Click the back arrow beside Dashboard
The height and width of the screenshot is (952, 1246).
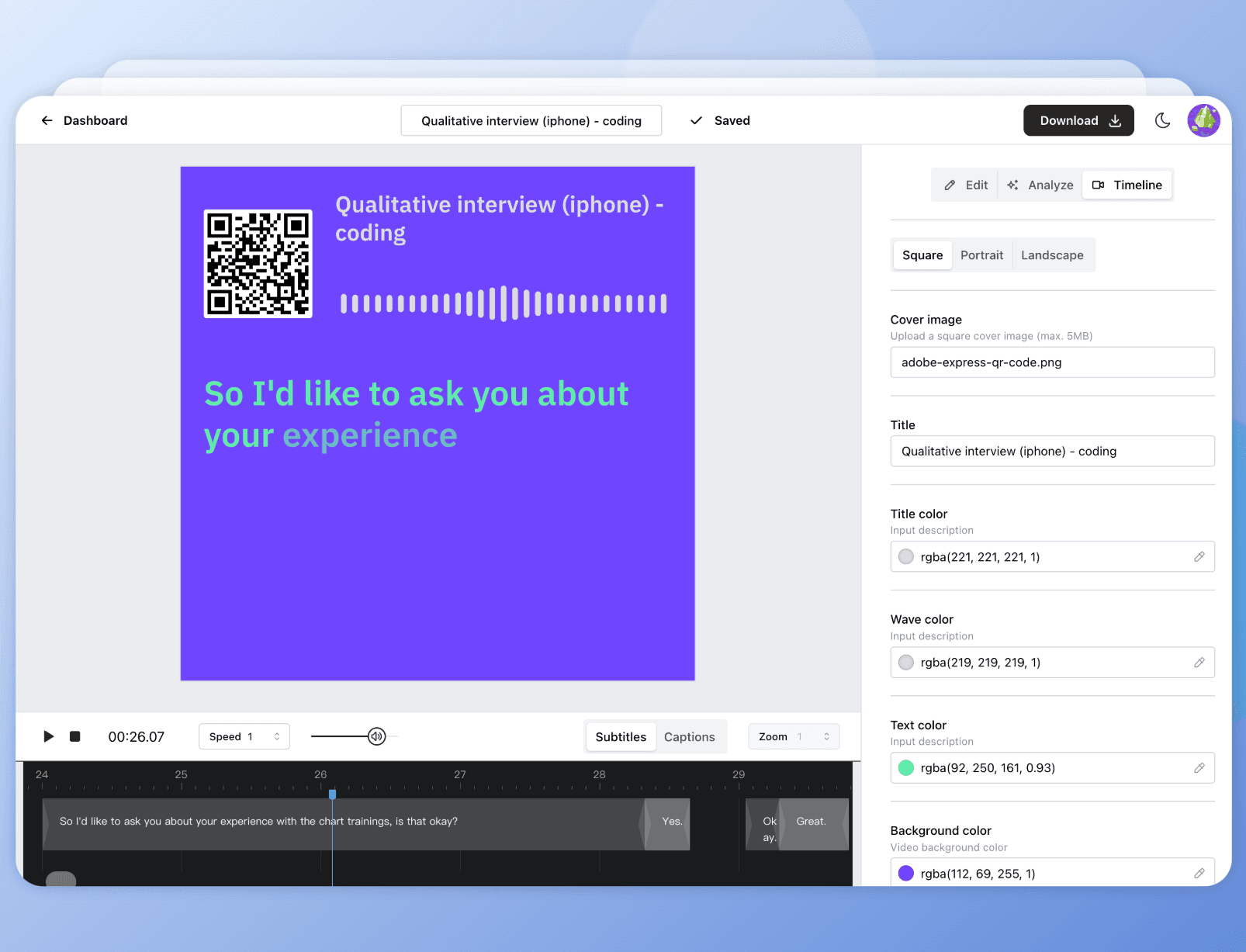[47, 120]
